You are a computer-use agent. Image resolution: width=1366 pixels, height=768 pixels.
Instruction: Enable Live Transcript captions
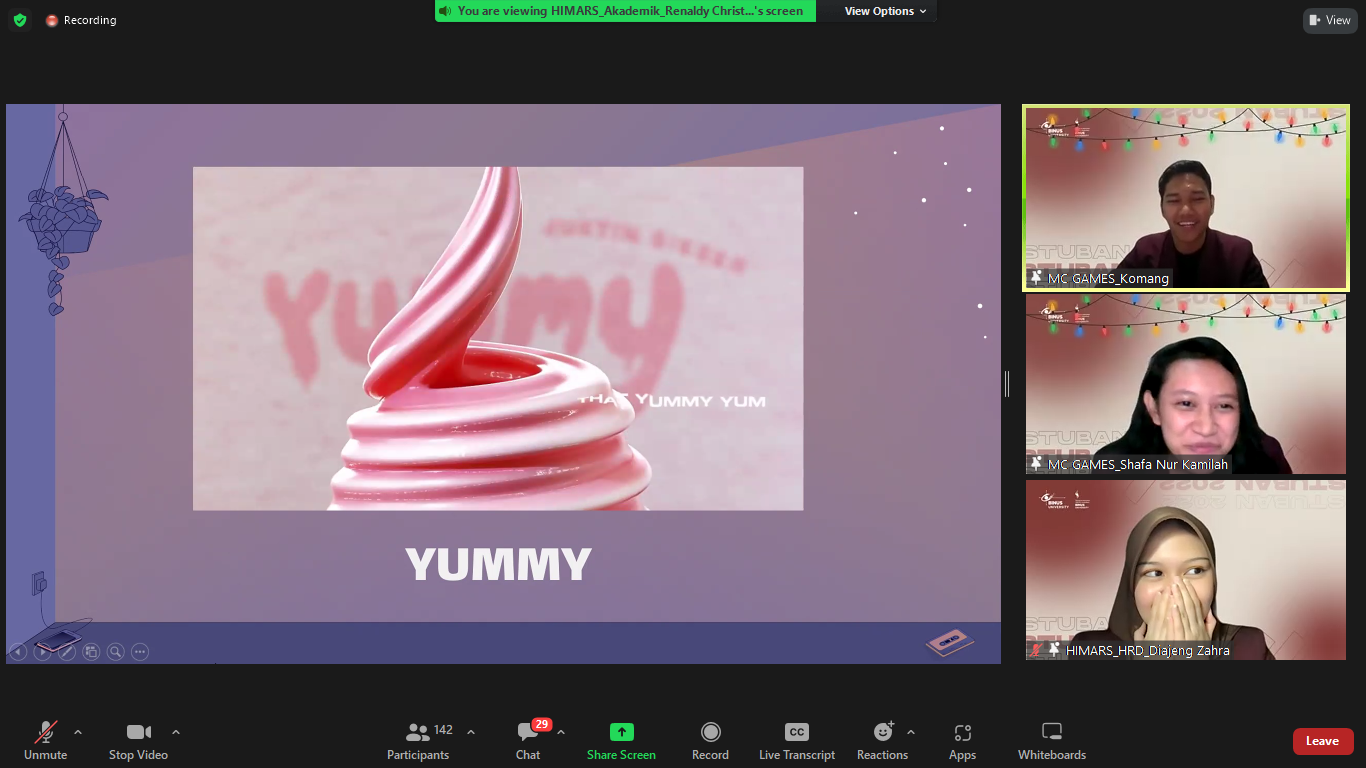click(797, 741)
